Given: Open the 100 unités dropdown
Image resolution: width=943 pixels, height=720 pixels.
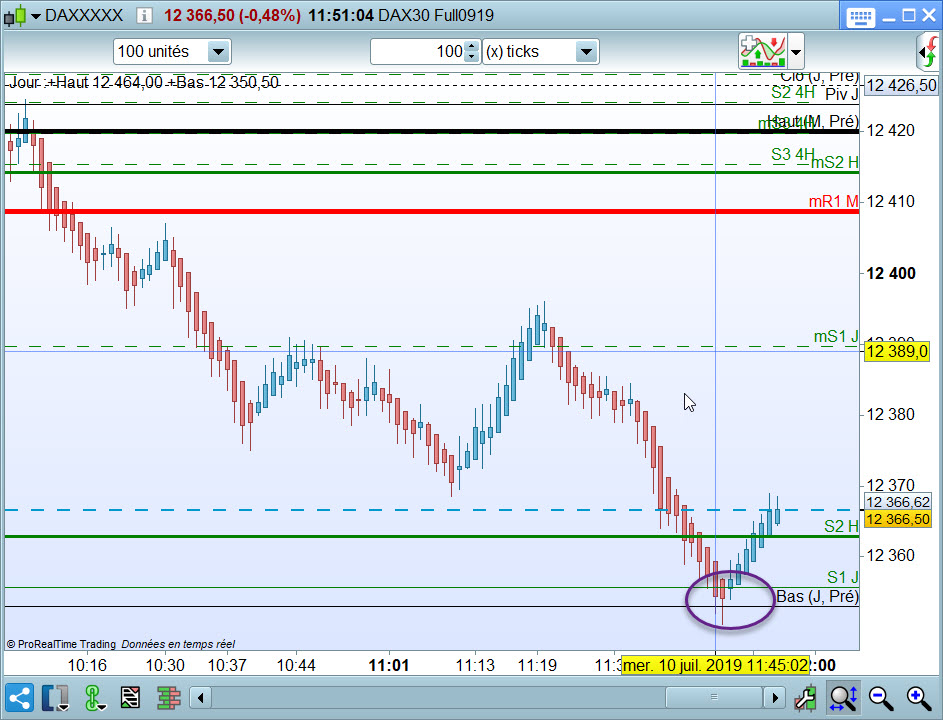Looking at the screenshot, I should tap(172, 52).
